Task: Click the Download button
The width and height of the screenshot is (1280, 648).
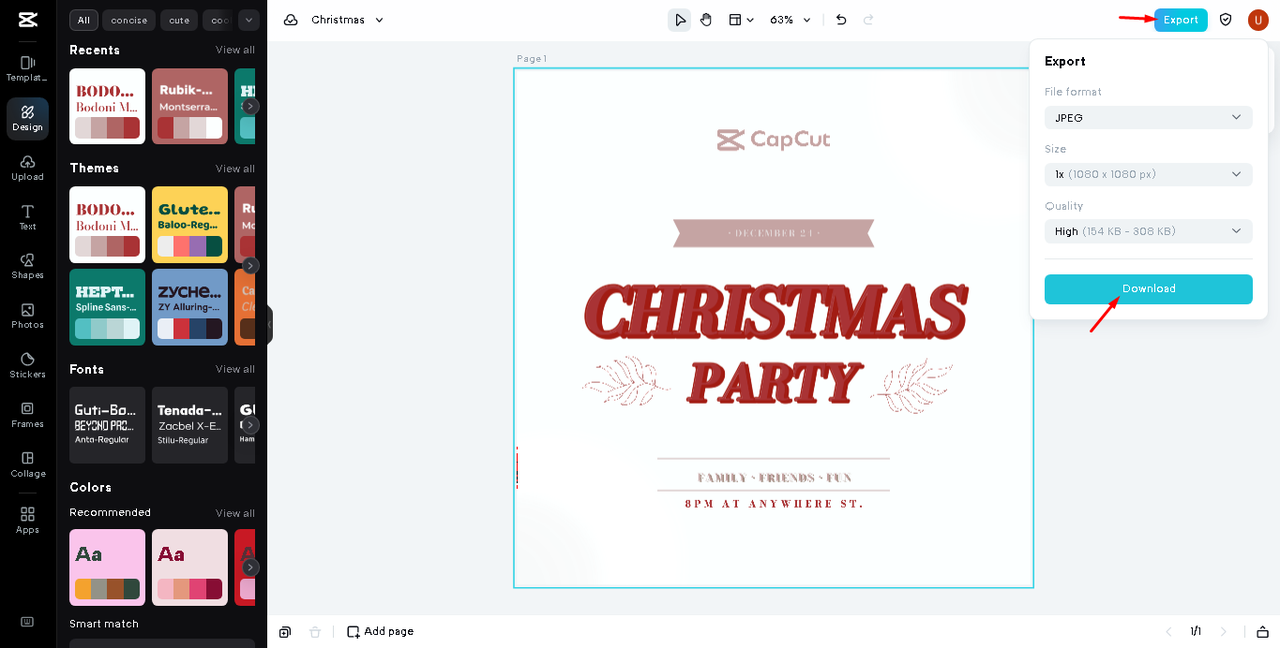Action: click(x=1148, y=289)
